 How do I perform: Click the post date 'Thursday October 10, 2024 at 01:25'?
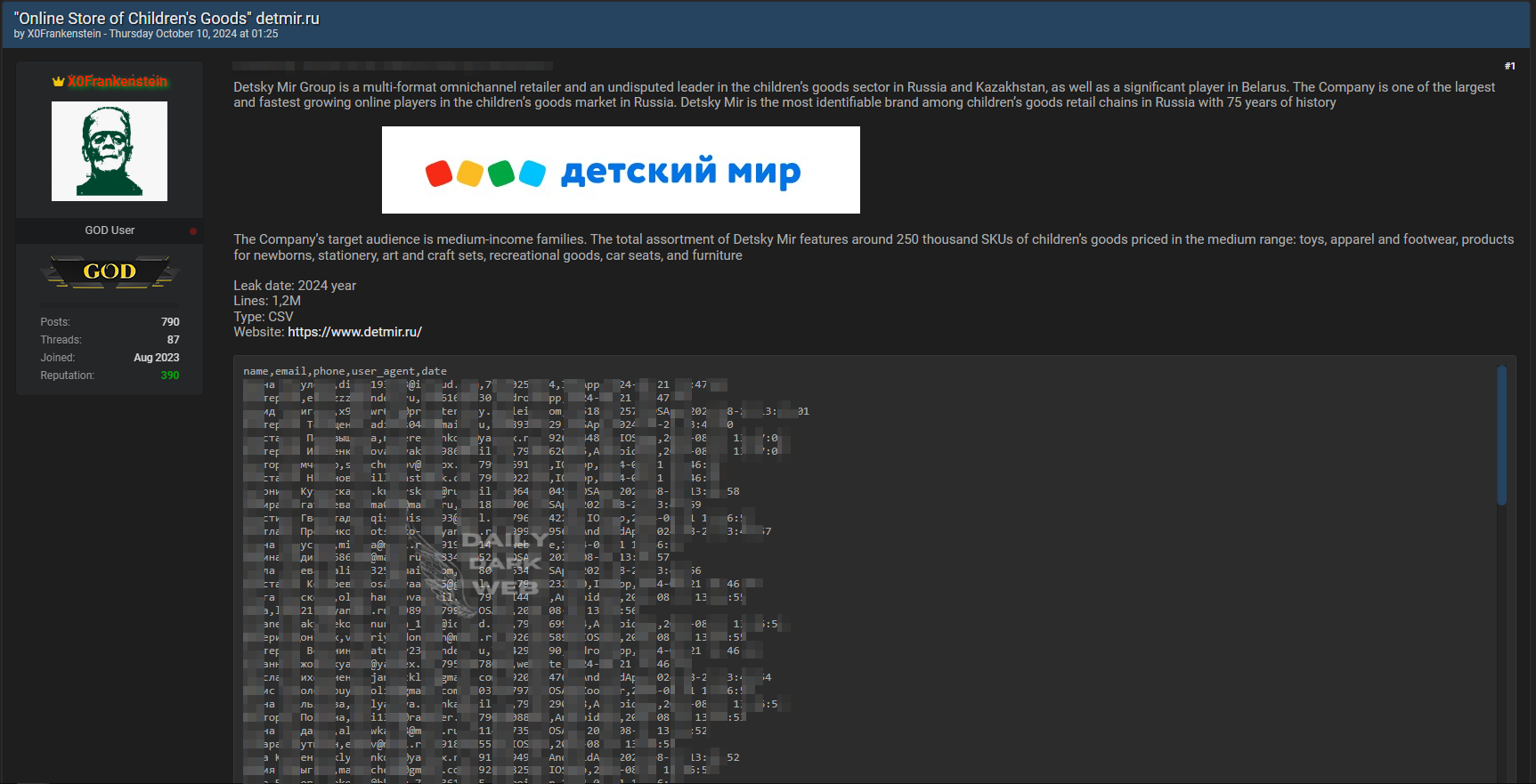pyautogui.click(x=194, y=34)
